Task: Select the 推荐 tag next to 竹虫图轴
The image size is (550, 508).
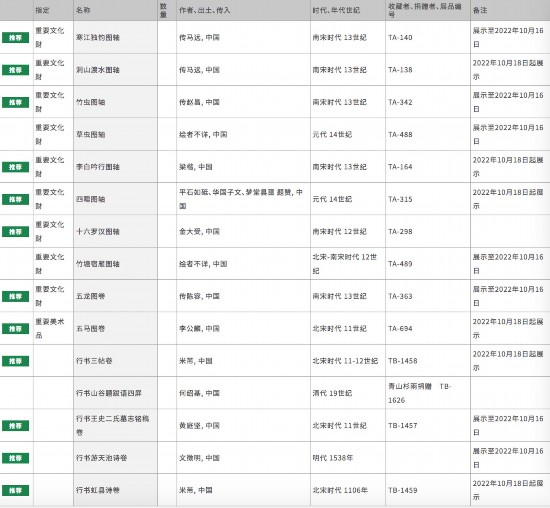Action: (x=15, y=102)
